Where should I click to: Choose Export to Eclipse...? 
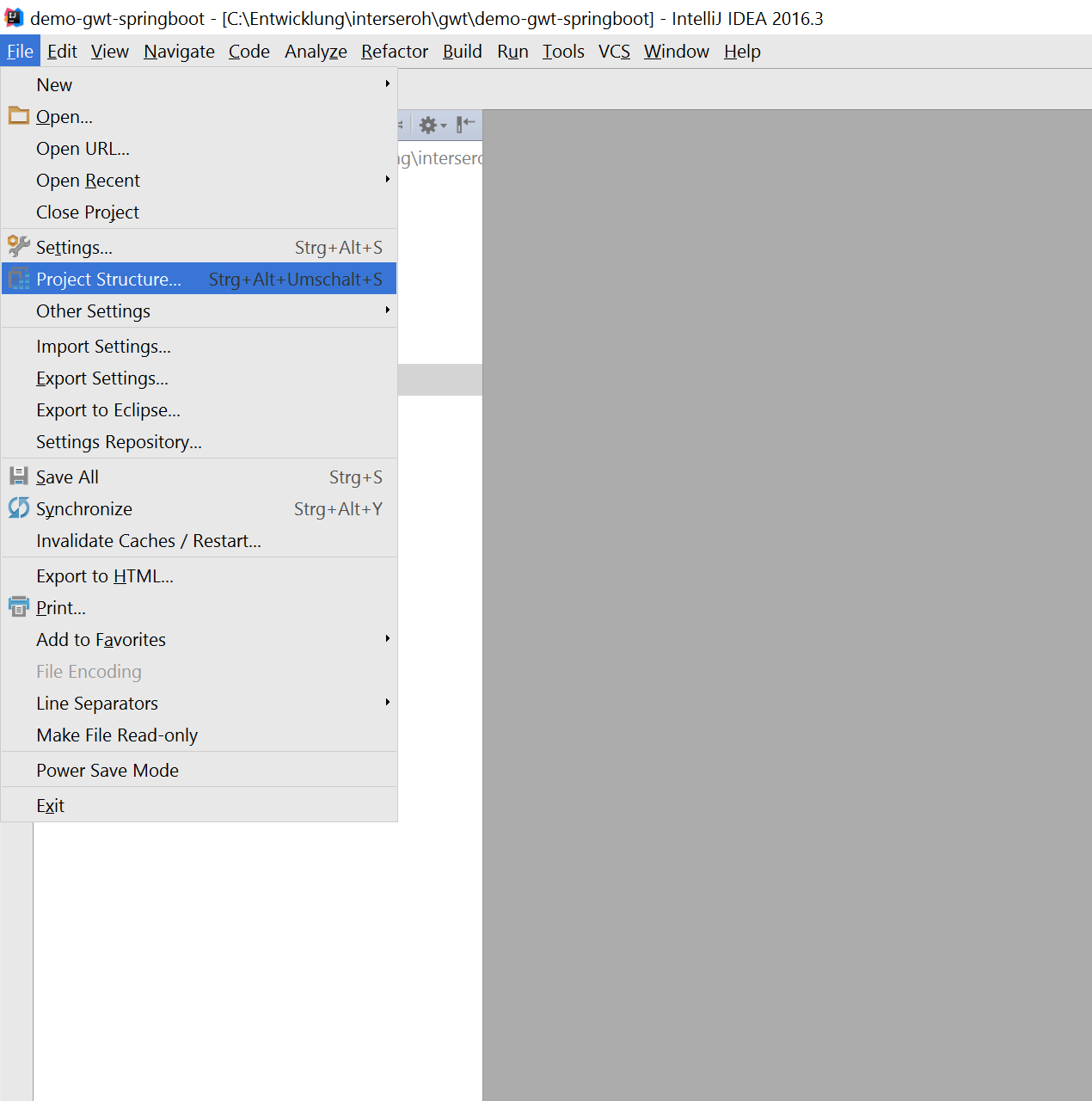point(199,409)
